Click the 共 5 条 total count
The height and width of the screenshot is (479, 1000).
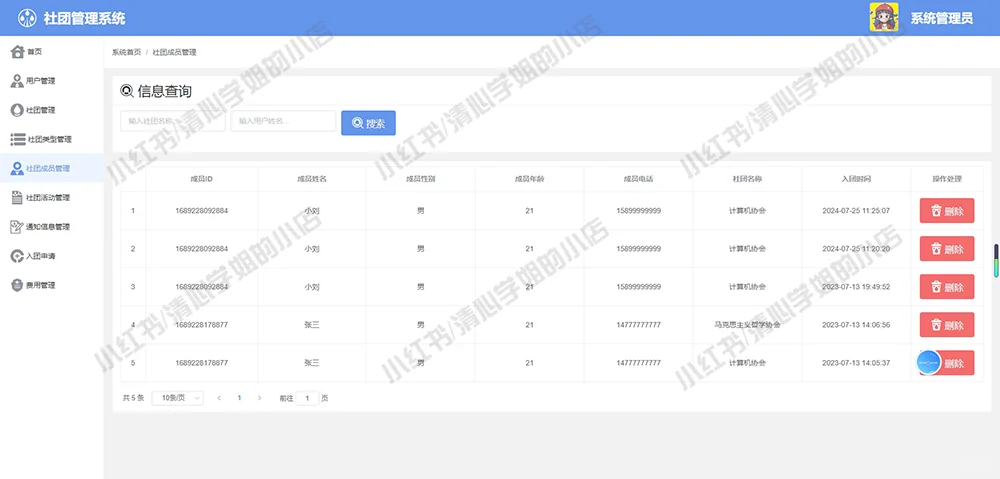point(133,398)
